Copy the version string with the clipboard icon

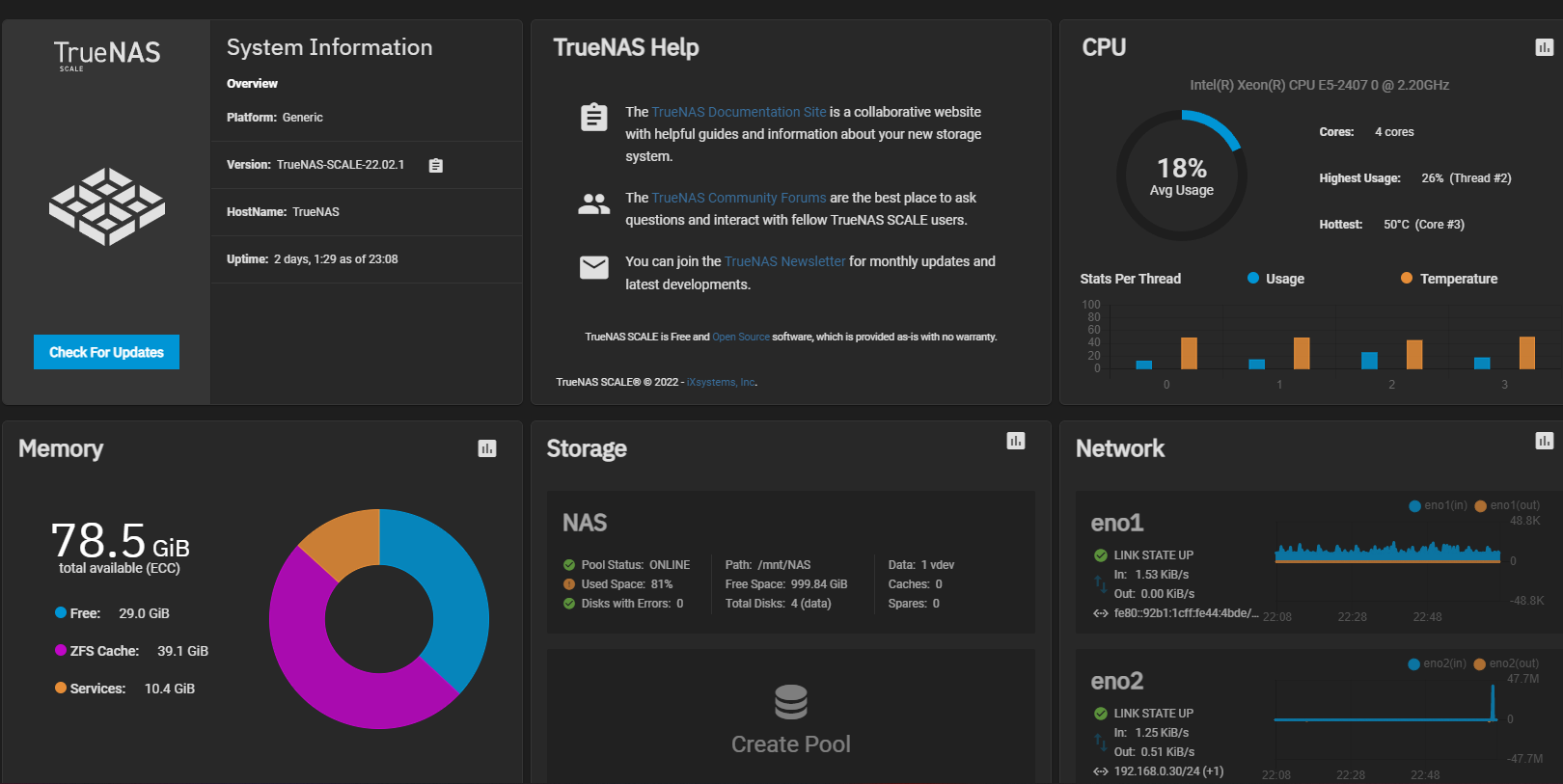pyautogui.click(x=436, y=166)
